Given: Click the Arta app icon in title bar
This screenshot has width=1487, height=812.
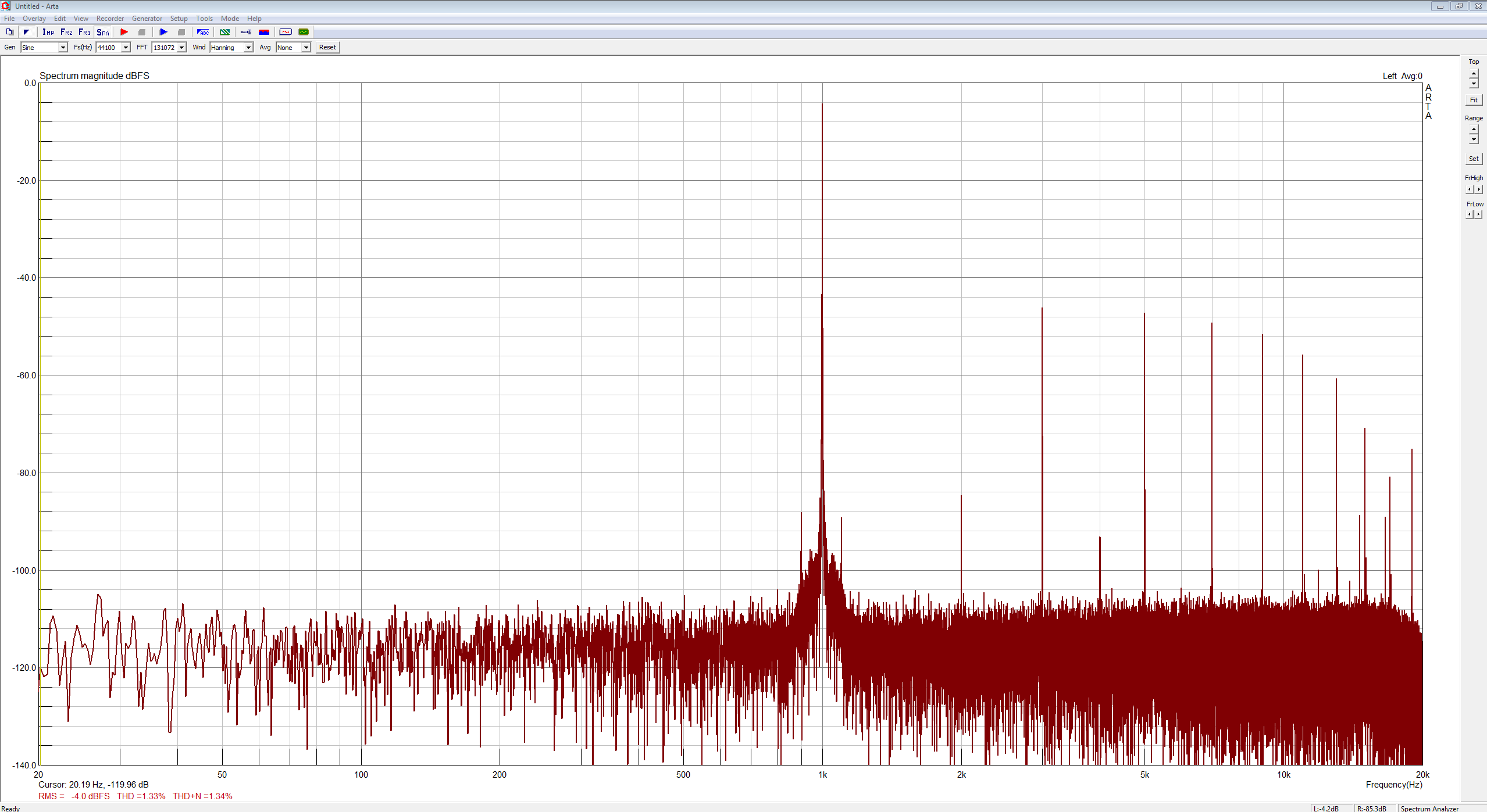Looking at the screenshot, I should point(6,6).
